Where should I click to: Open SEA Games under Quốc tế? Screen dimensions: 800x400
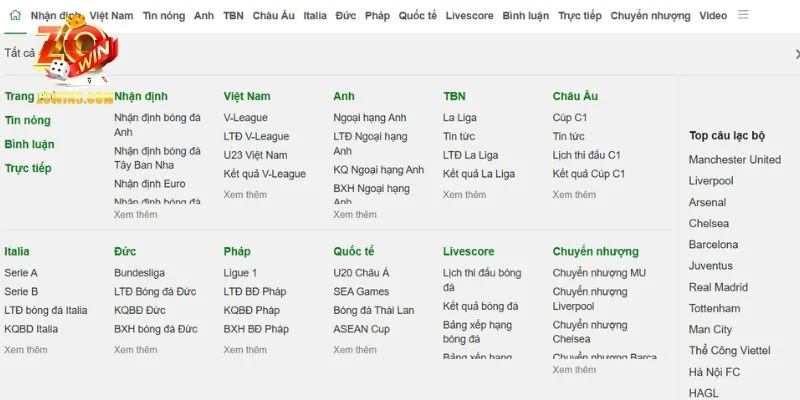(x=361, y=292)
